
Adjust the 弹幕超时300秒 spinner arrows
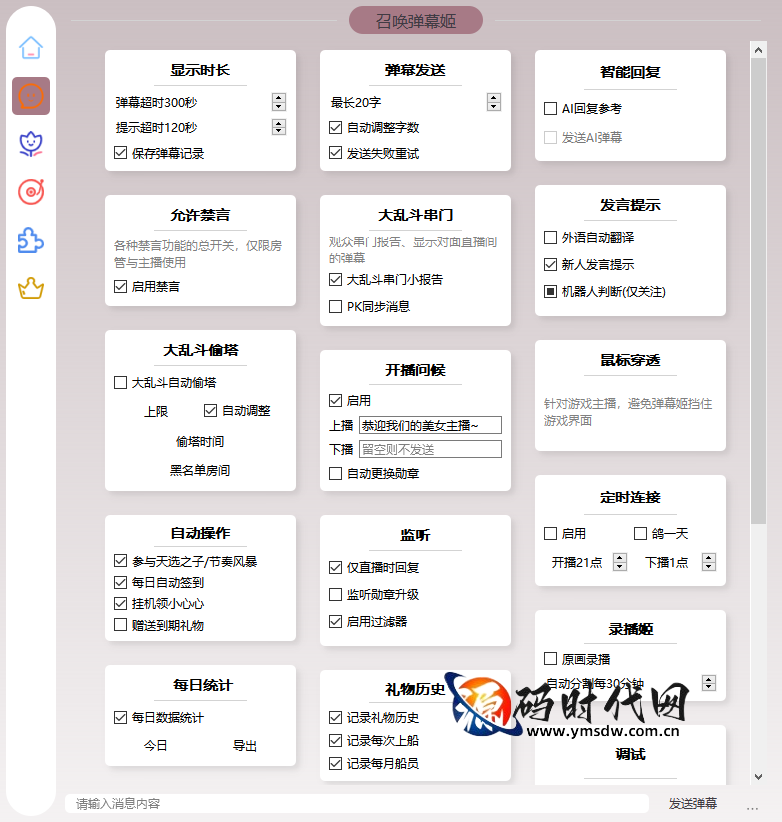coord(279,102)
